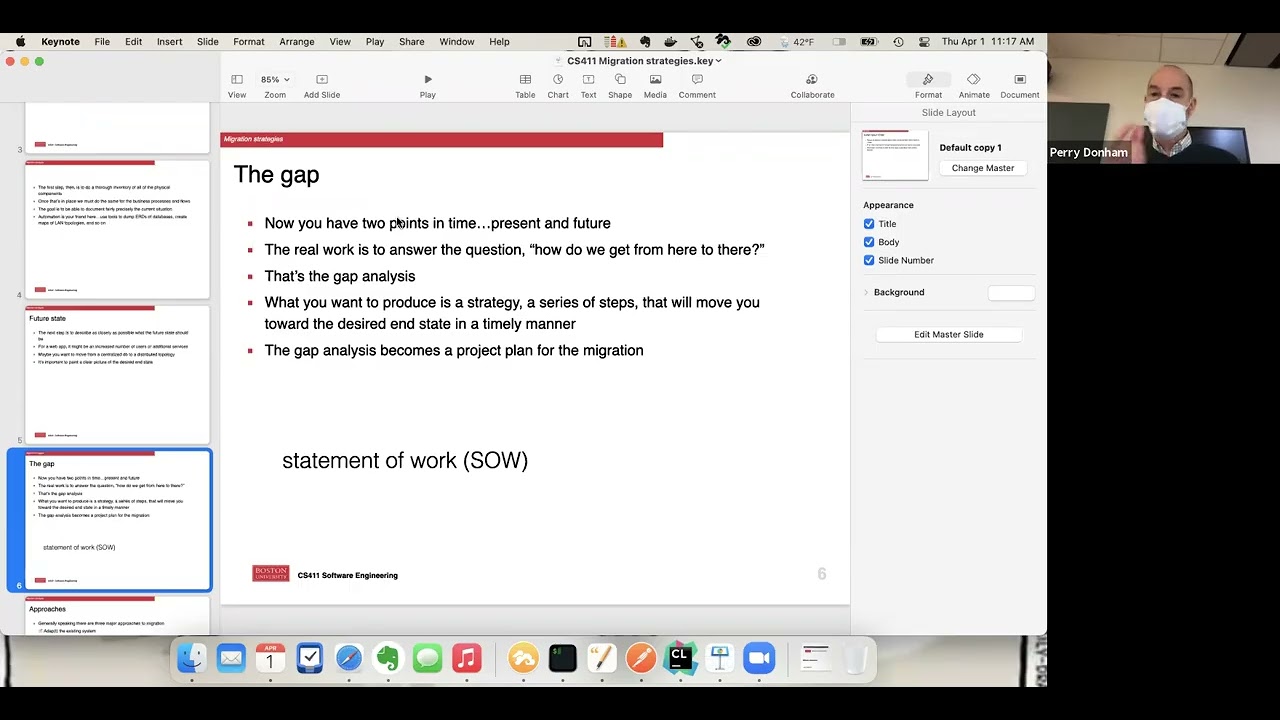Open the Help menu

pyautogui.click(x=499, y=42)
